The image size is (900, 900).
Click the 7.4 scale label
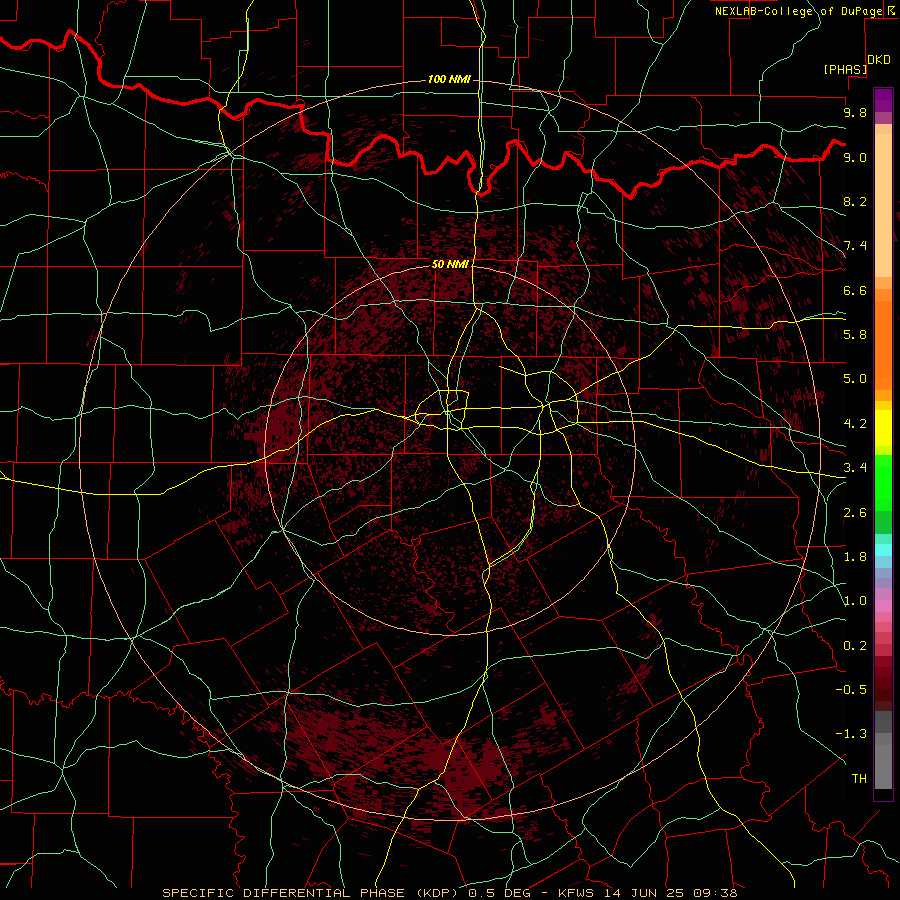point(855,246)
